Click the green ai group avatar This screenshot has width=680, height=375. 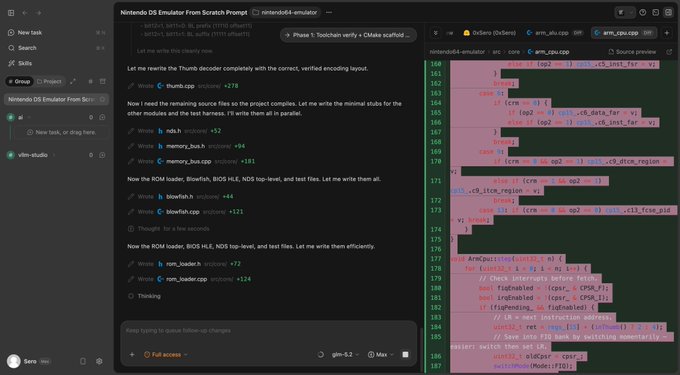point(11,117)
